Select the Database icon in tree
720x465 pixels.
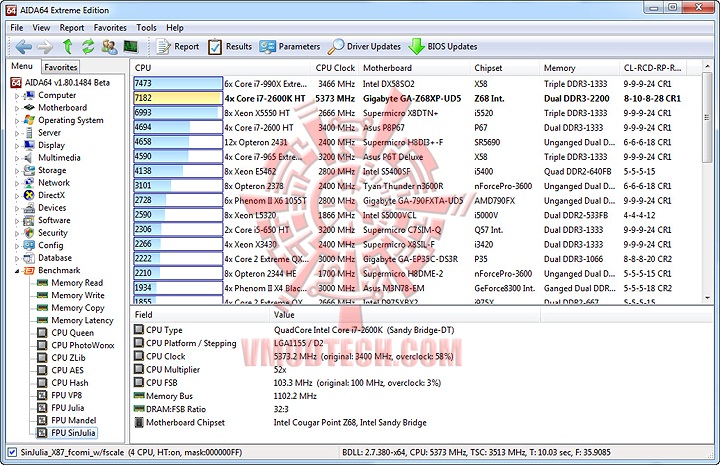29,258
